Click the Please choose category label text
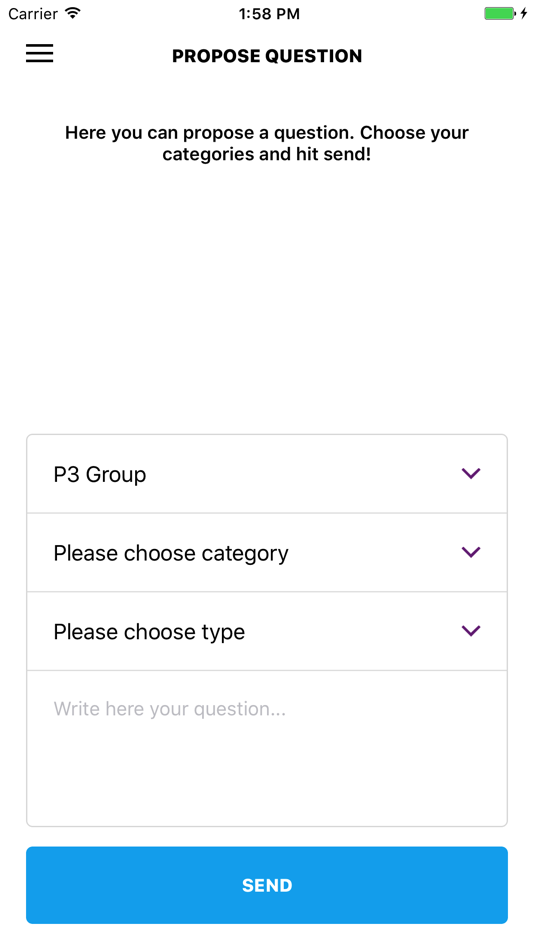 tap(171, 554)
